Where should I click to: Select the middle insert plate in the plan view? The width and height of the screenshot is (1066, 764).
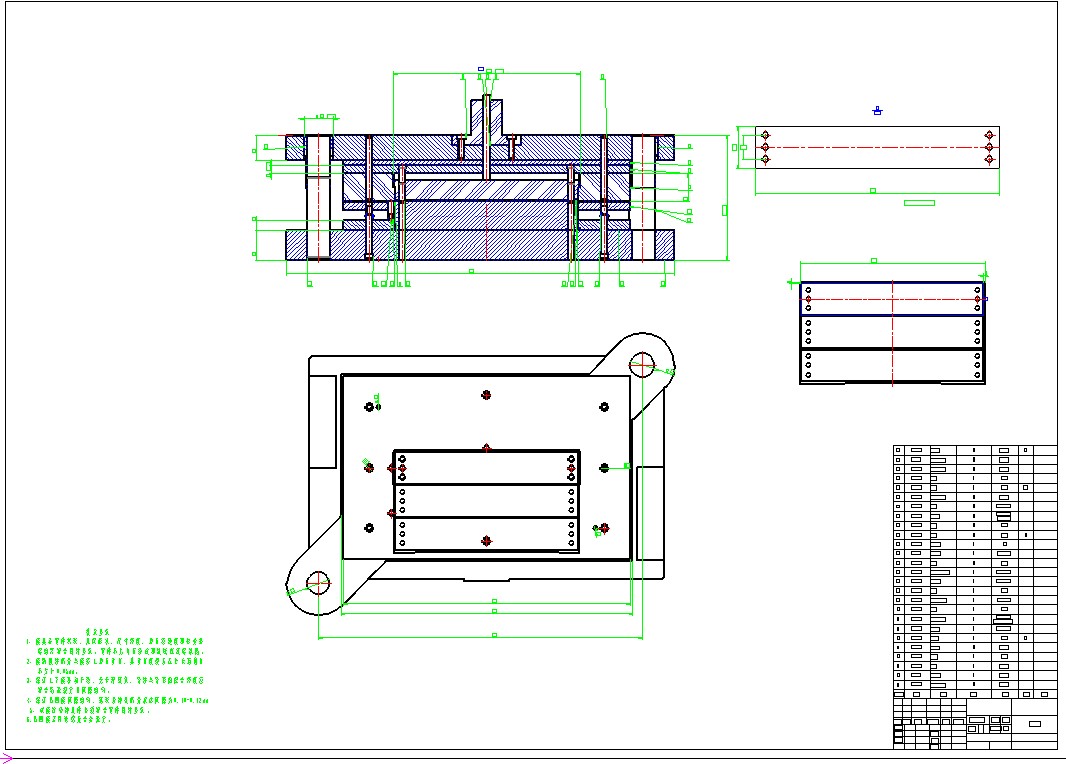[x=486, y=501]
